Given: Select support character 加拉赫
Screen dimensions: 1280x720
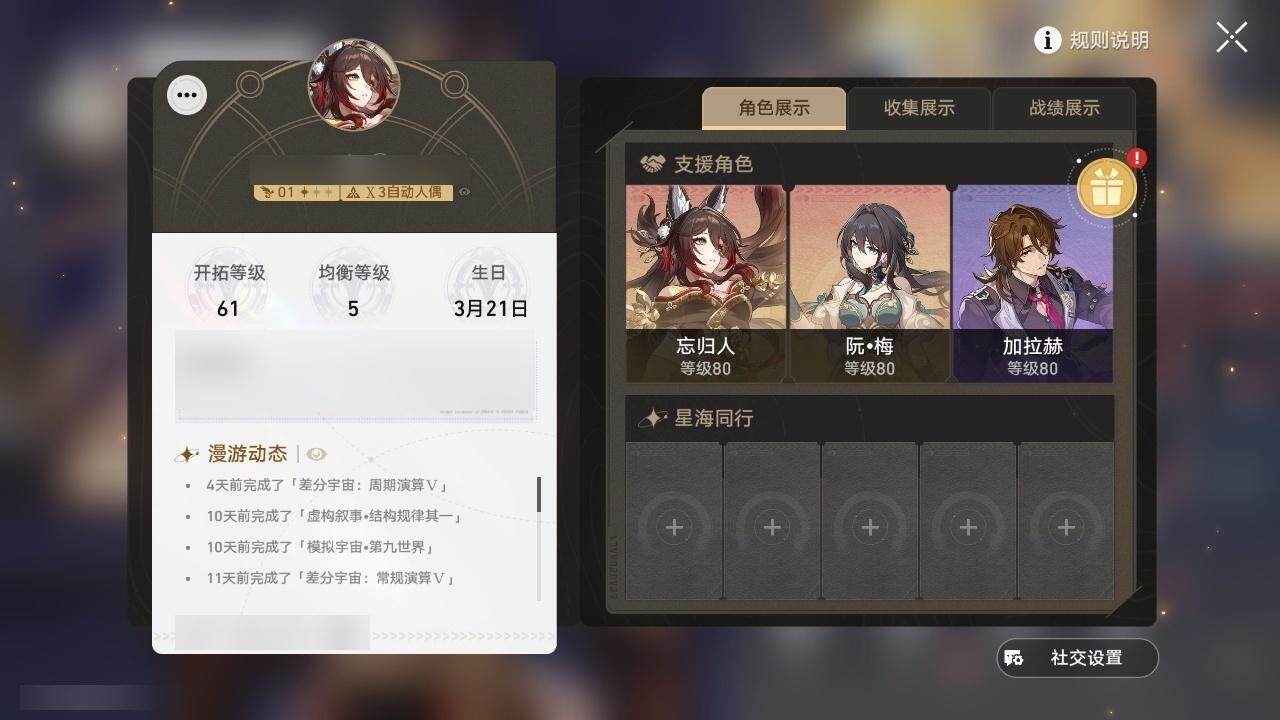Looking at the screenshot, I should tap(1032, 283).
